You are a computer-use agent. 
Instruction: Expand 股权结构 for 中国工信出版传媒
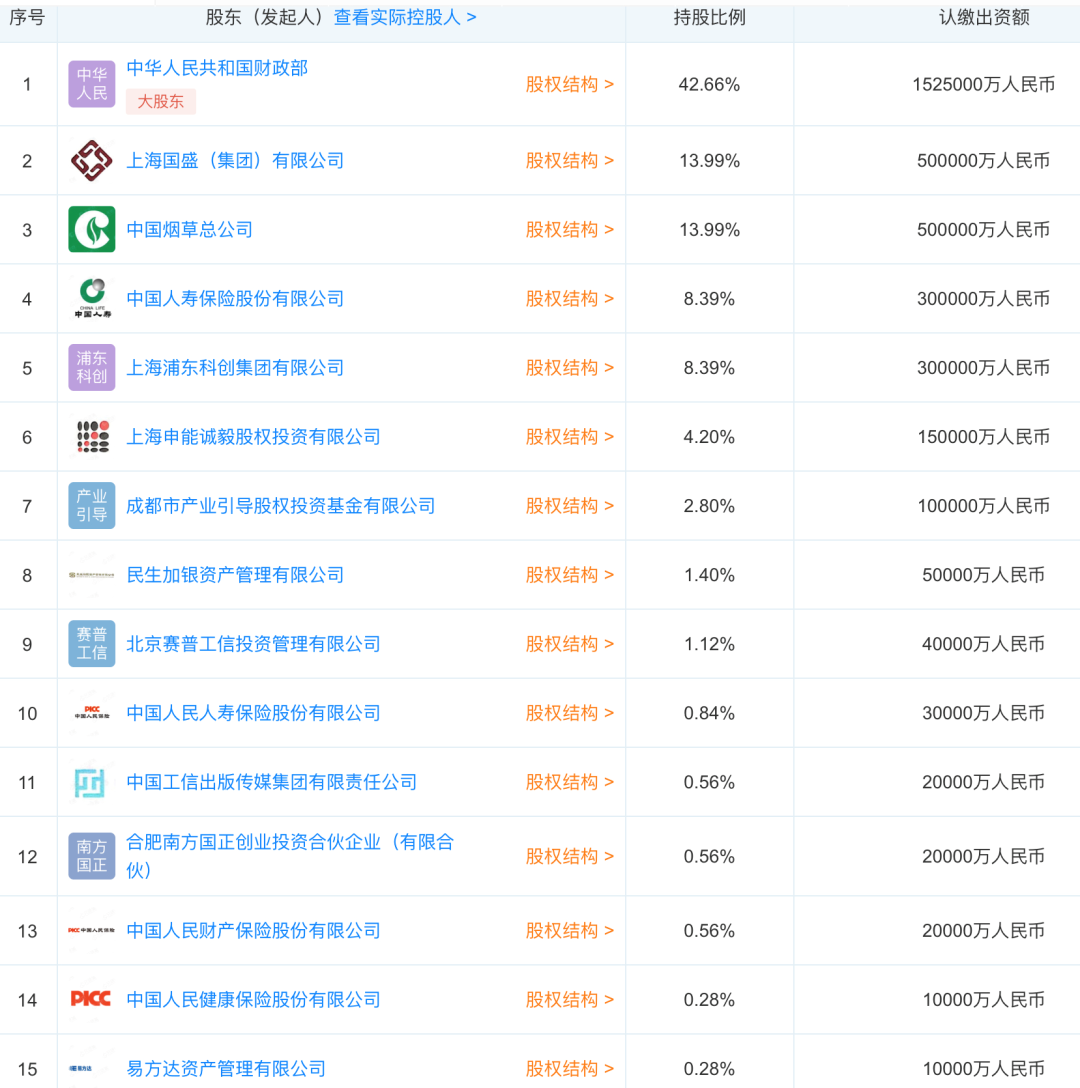point(570,782)
